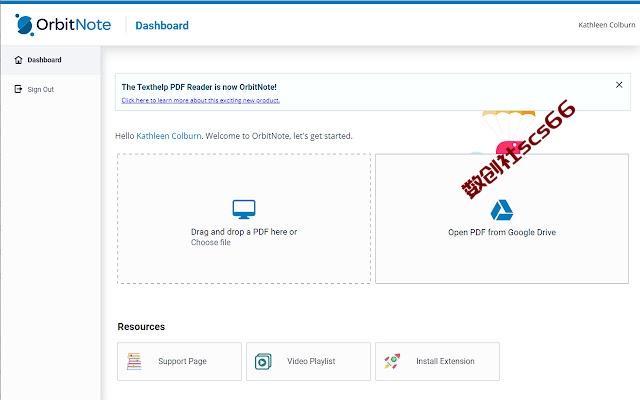Click the banner headline about OrbitNote
This screenshot has height=400, width=640.
tap(199, 87)
